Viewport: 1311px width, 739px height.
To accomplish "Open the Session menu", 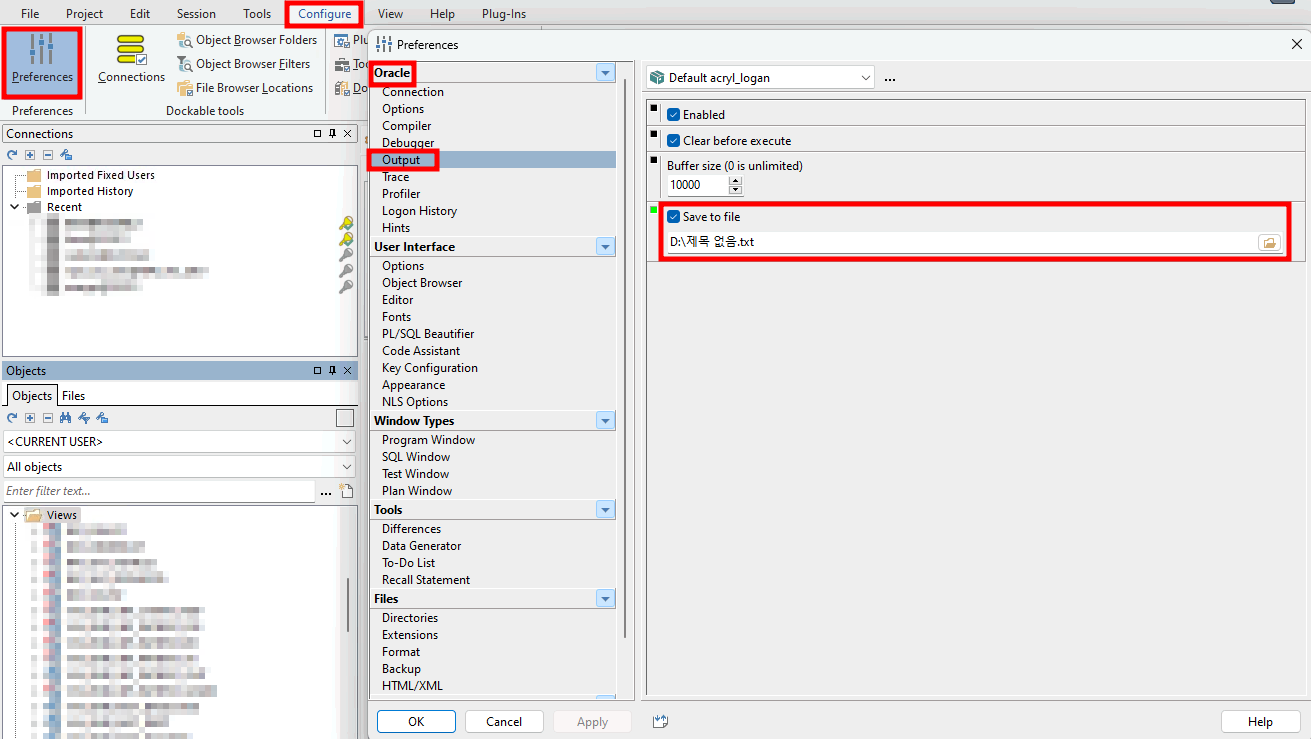I will point(196,14).
